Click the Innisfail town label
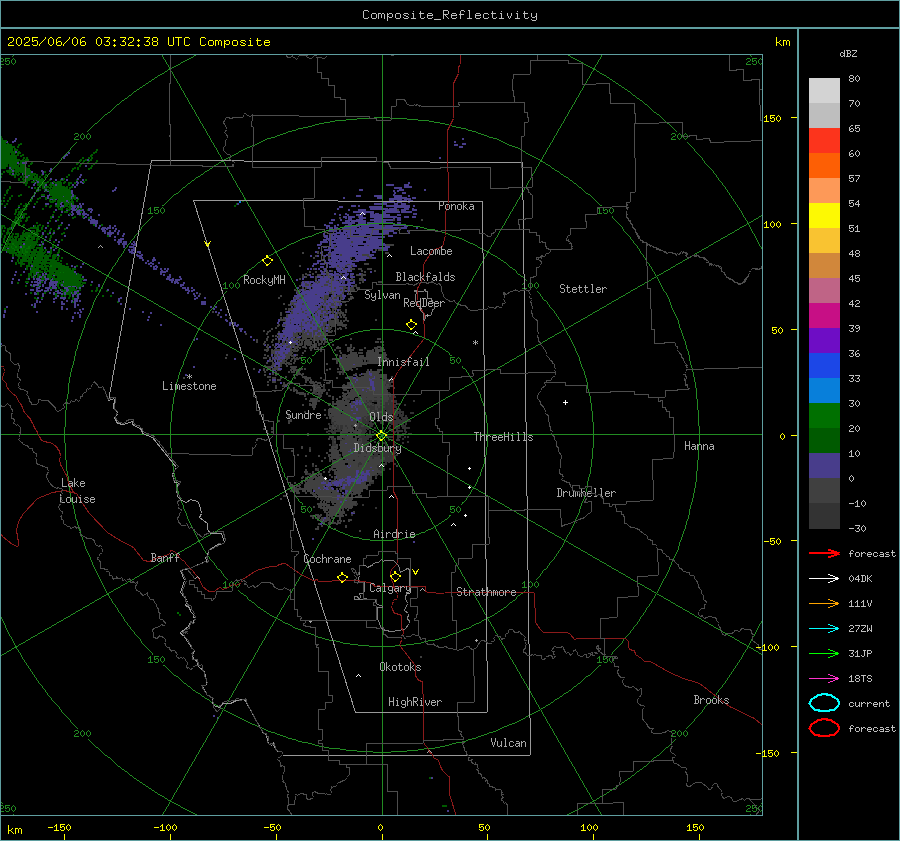This screenshot has width=900, height=841. coord(403,362)
